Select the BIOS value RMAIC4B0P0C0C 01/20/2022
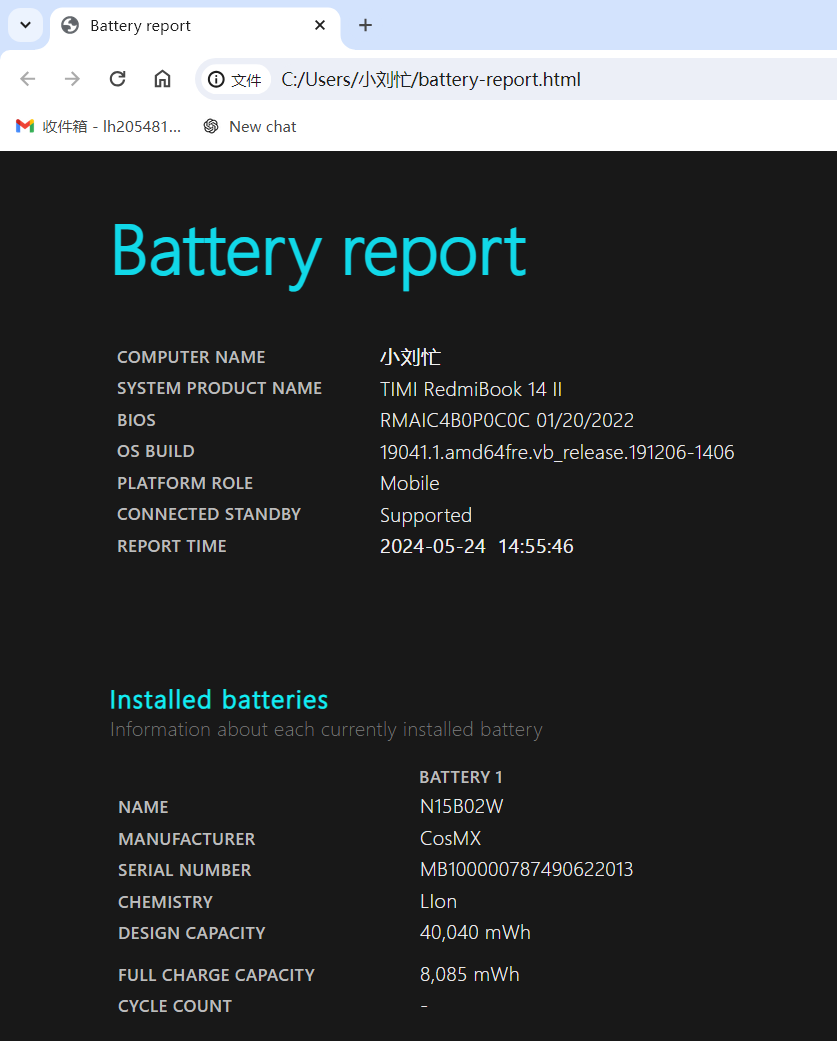 click(x=506, y=420)
